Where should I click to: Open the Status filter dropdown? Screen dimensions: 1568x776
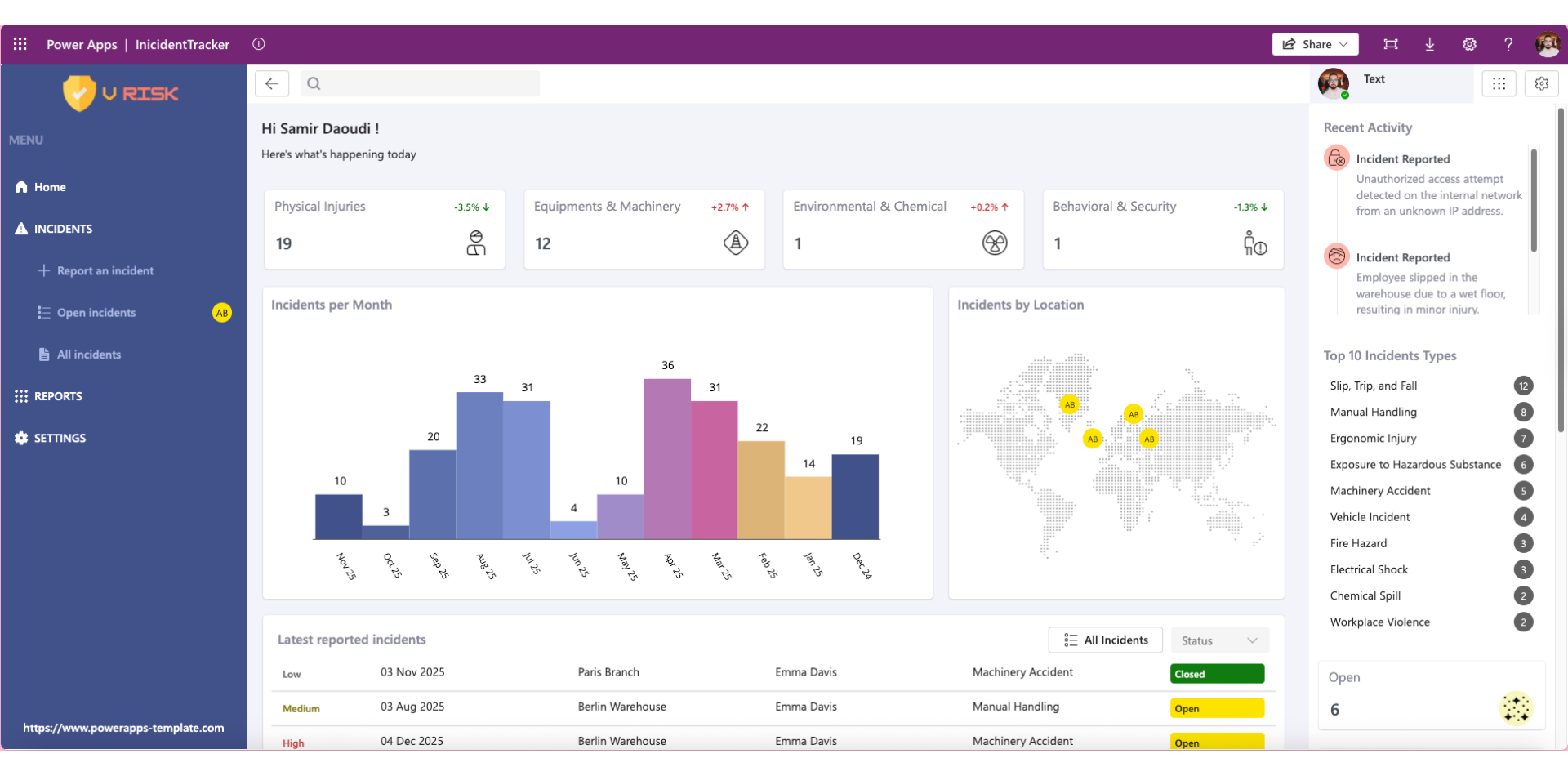pos(1218,640)
